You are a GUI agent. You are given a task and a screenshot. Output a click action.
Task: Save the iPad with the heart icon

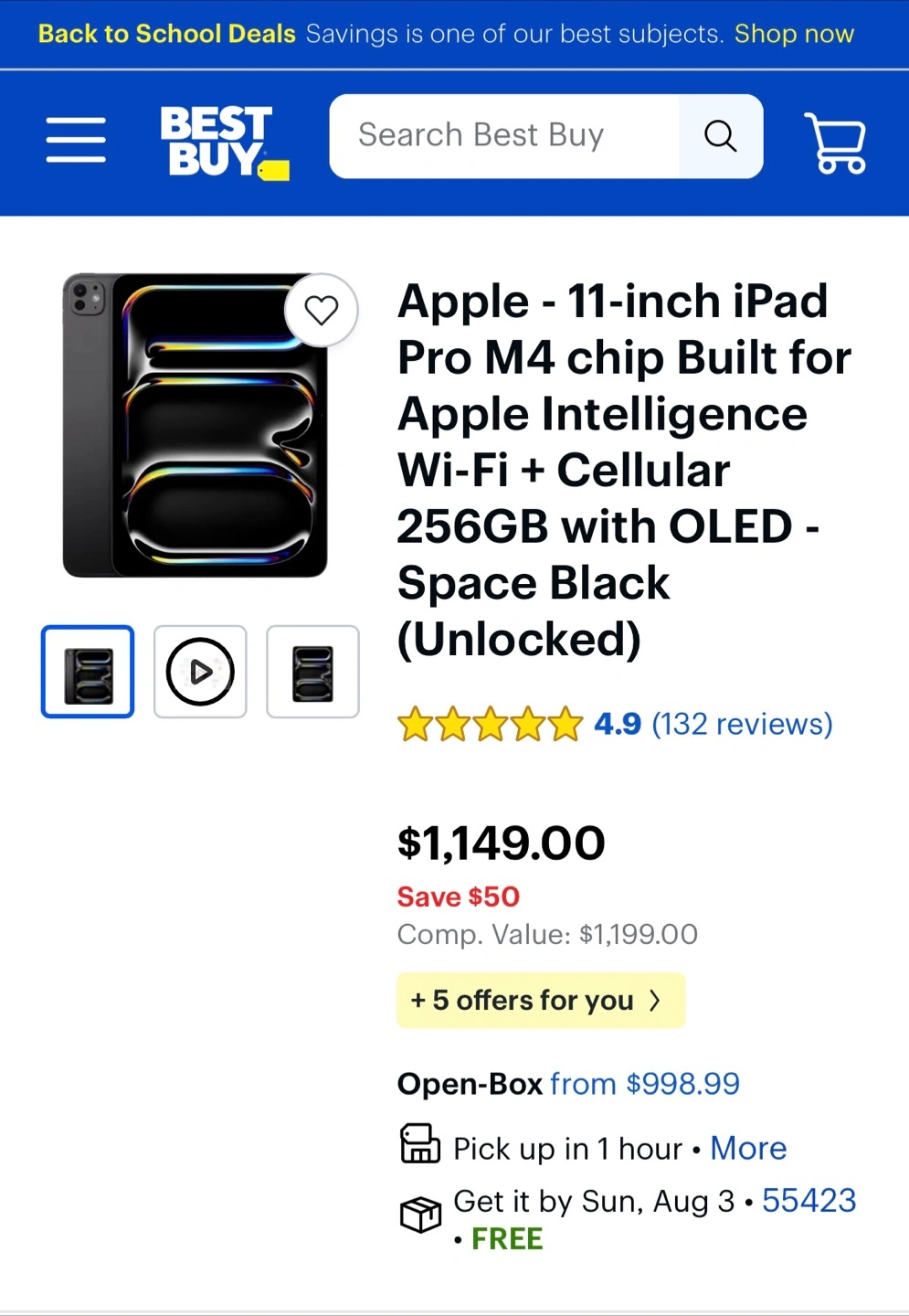(321, 311)
